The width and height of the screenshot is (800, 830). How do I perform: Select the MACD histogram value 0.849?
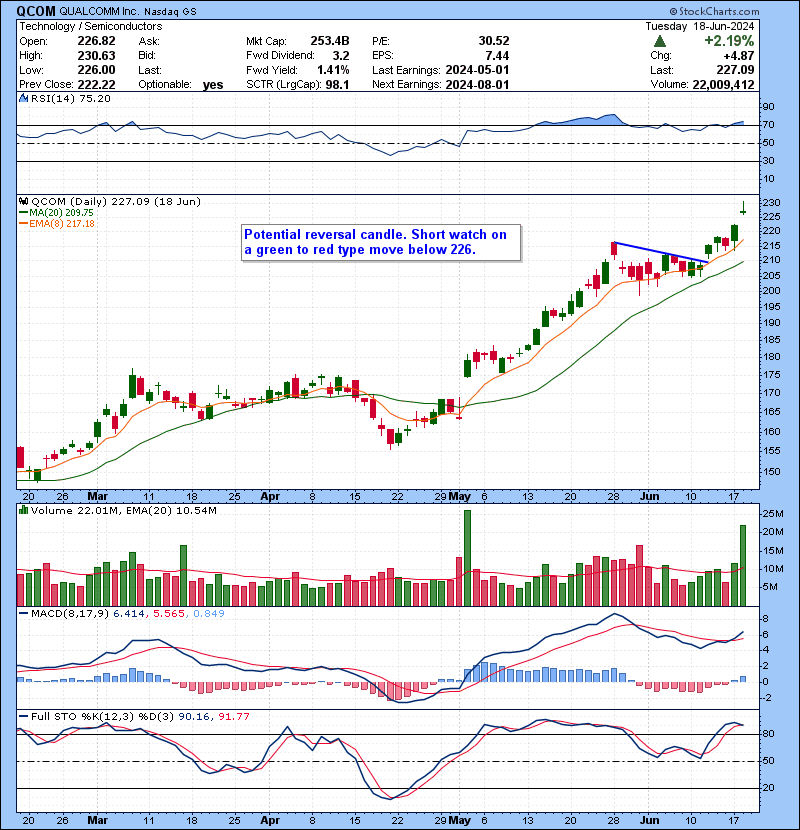pos(209,614)
